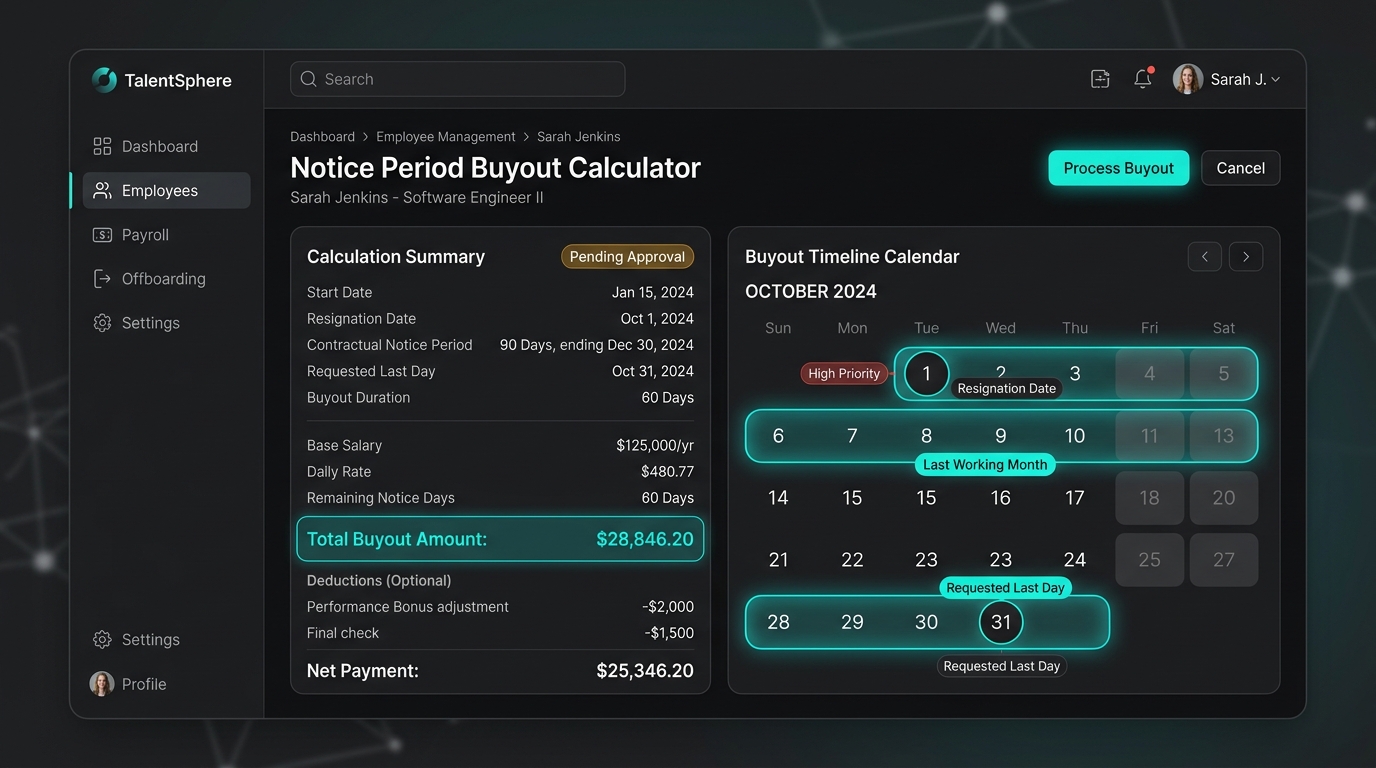Image resolution: width=1376 pixels, height=768 pixels.
Task: Go to next calendar month
Action: click(1246, 257)
